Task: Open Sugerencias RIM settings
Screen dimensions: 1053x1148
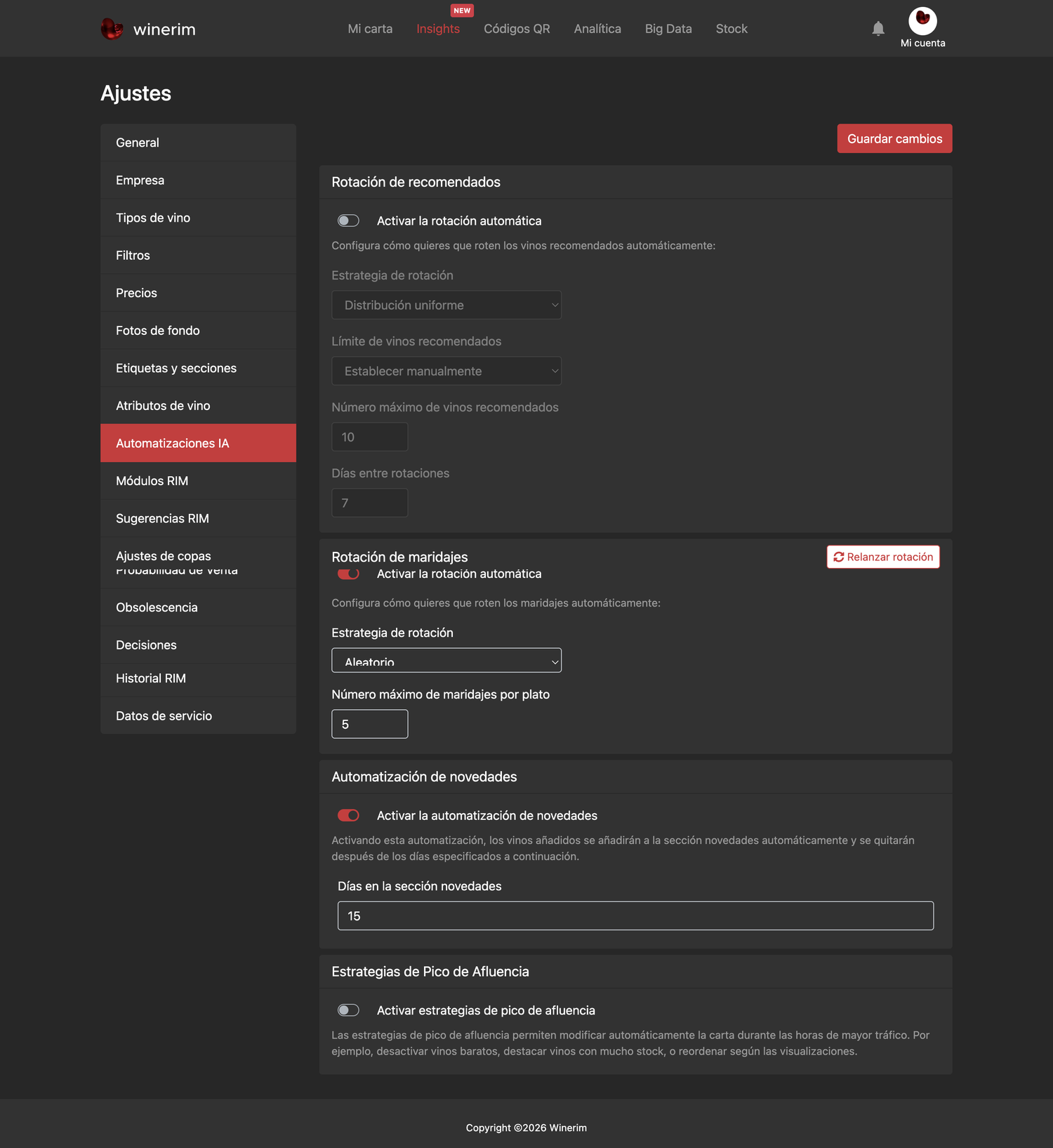Action: click(198, 518)
